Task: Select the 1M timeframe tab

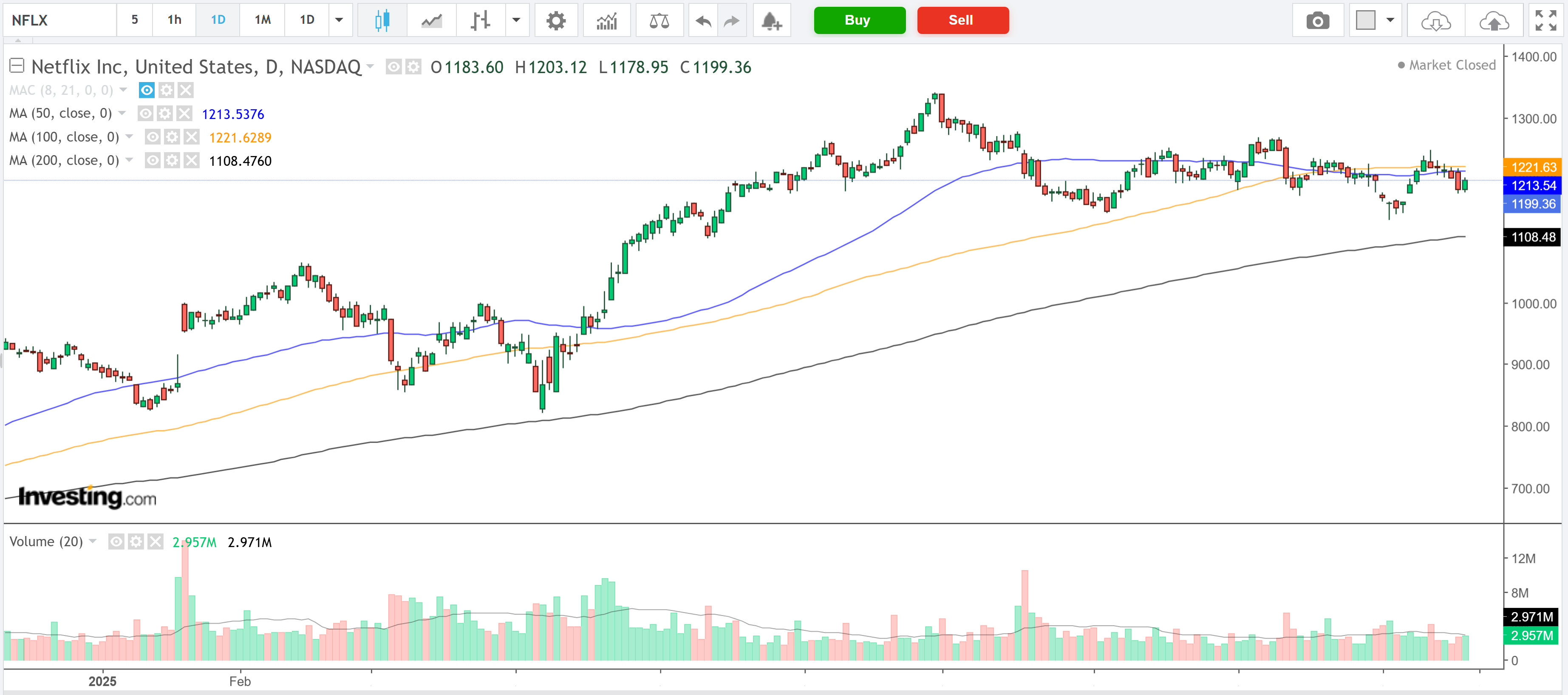Action: click(262, 20)
